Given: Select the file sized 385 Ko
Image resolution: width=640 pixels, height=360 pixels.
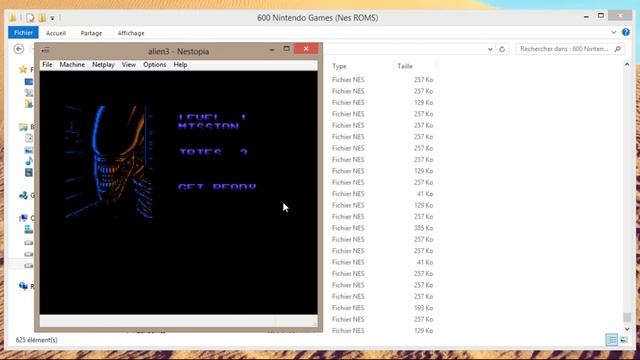Looking at the screenshot, I should 382,228.
